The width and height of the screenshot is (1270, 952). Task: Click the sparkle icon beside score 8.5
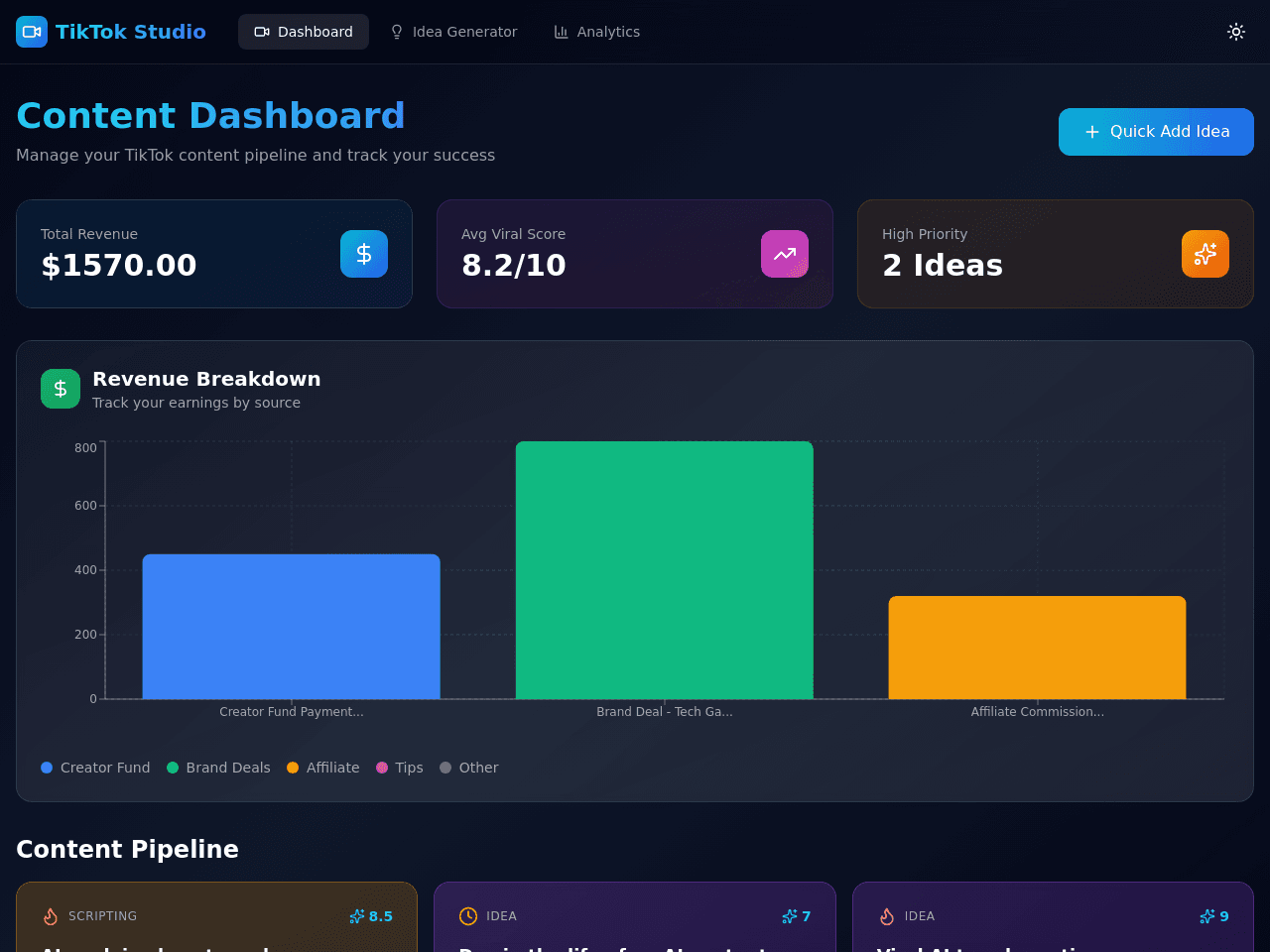[x=357, y=916]
